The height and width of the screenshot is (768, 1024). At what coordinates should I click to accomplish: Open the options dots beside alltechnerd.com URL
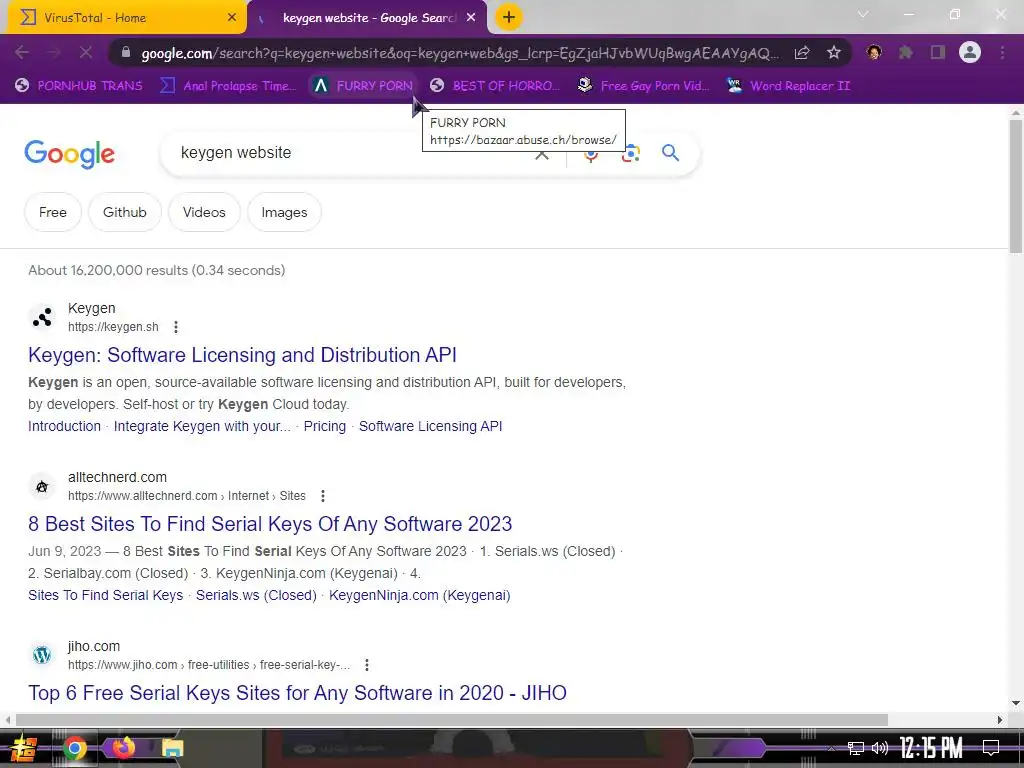click(323, 496)
